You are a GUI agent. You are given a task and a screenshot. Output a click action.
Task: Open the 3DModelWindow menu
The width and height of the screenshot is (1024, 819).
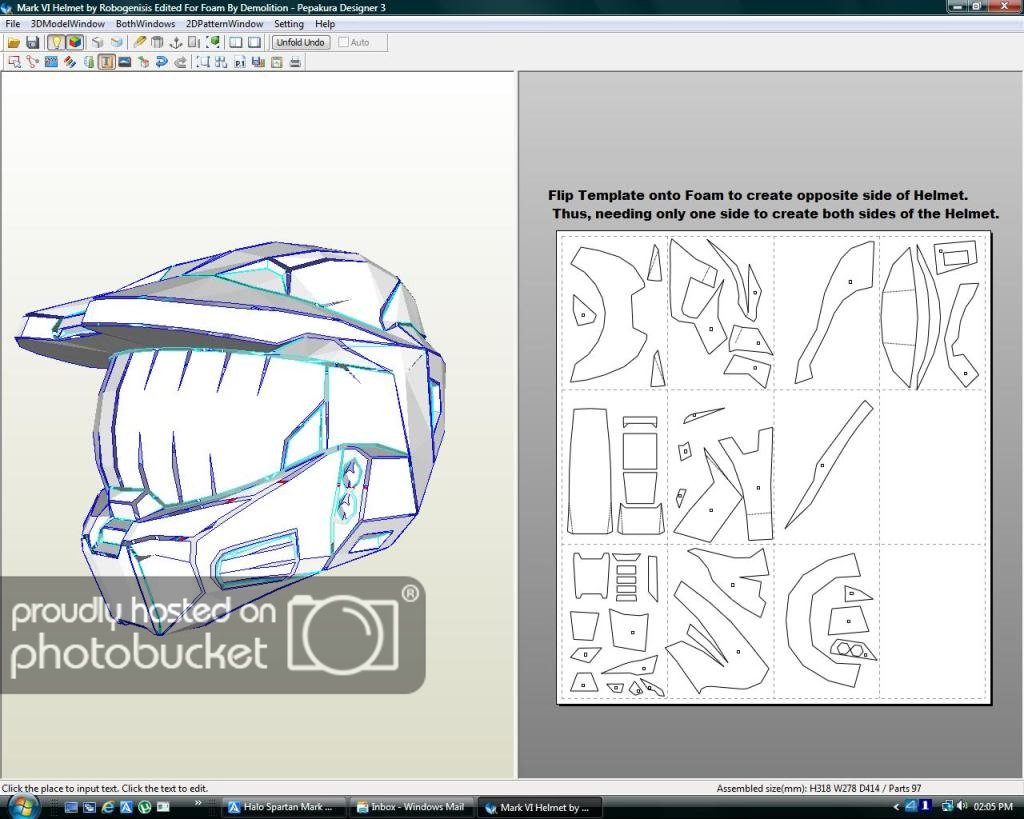tap(68, 24)
